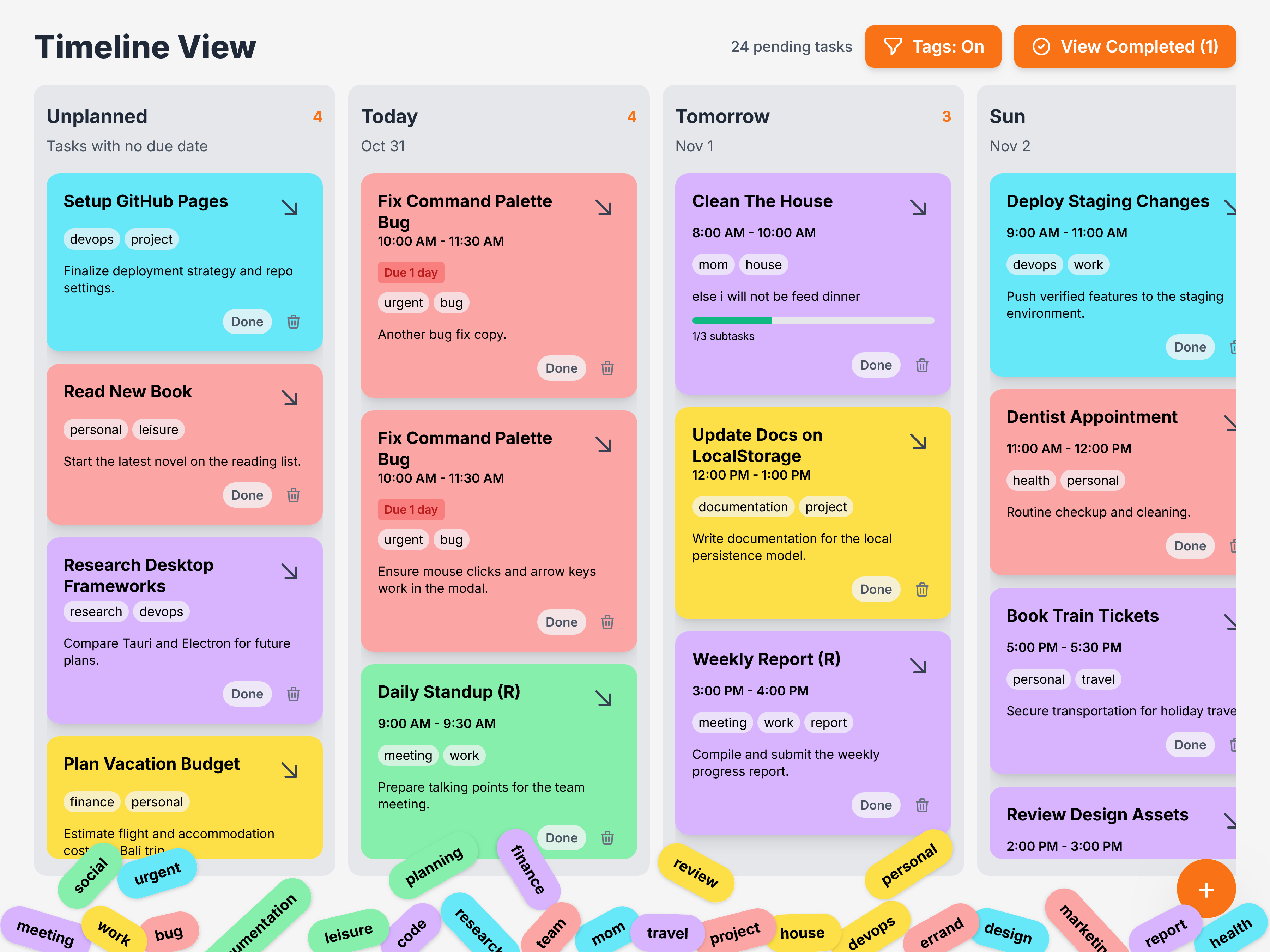
Task: Click the 'urgent' tag on first bug card
Action: point(403,303)
